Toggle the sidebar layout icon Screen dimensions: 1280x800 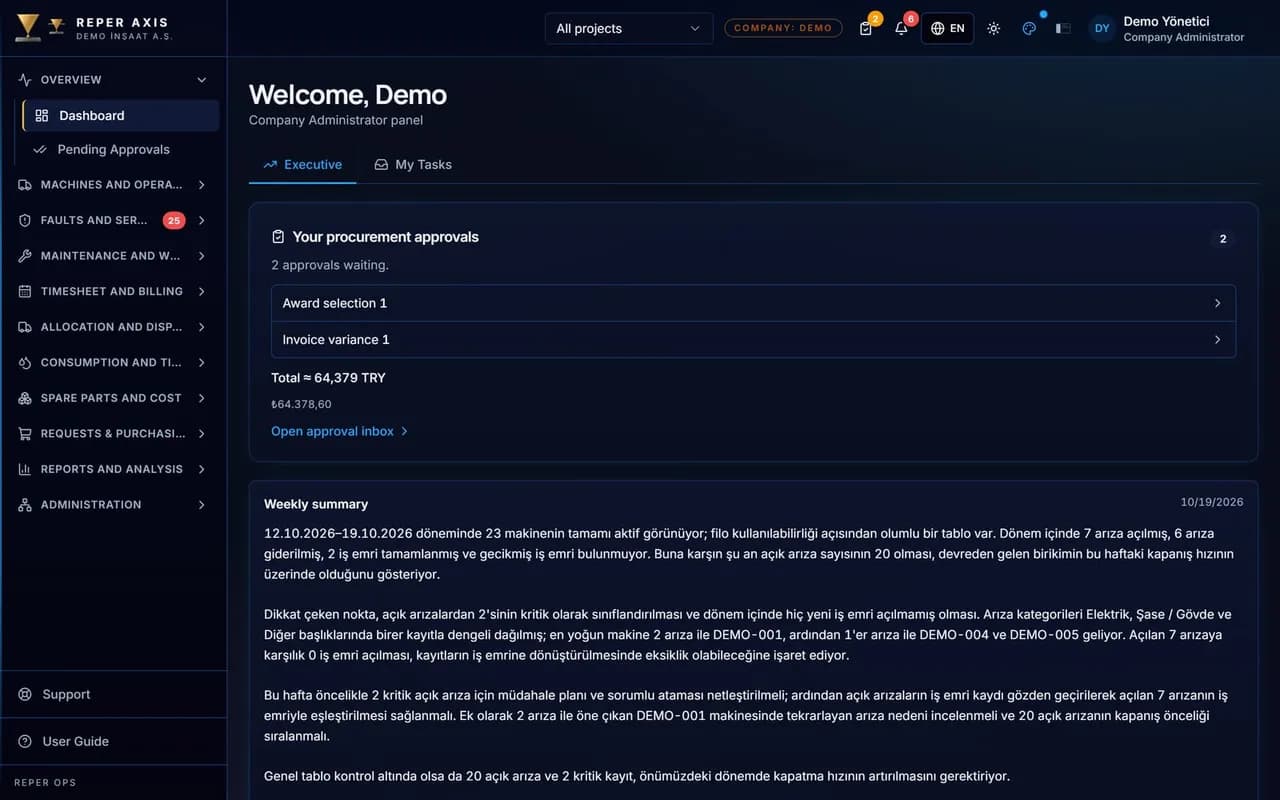(1063, 29)
